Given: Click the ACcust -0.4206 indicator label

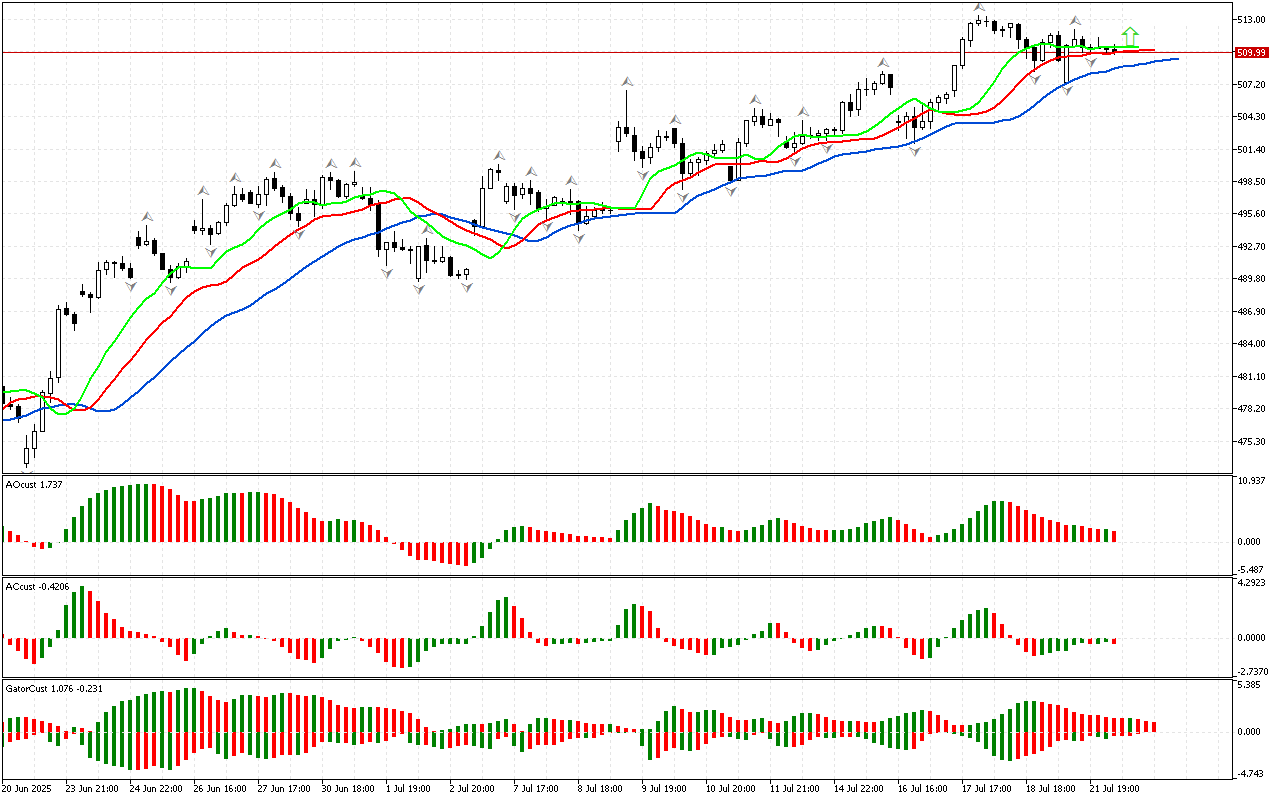Looking at the screenshot, I should click(38, 585).
